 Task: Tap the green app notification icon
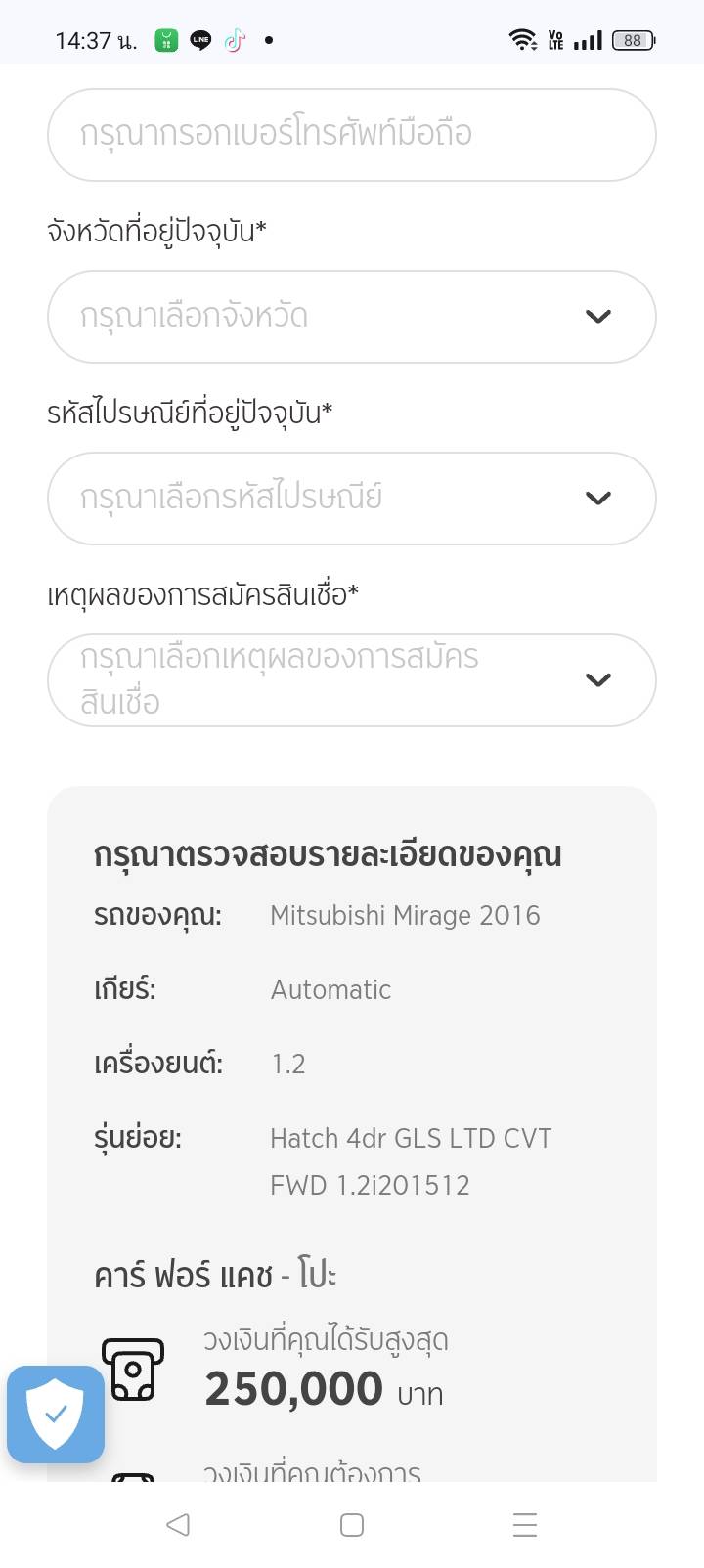tap(167, 40)
